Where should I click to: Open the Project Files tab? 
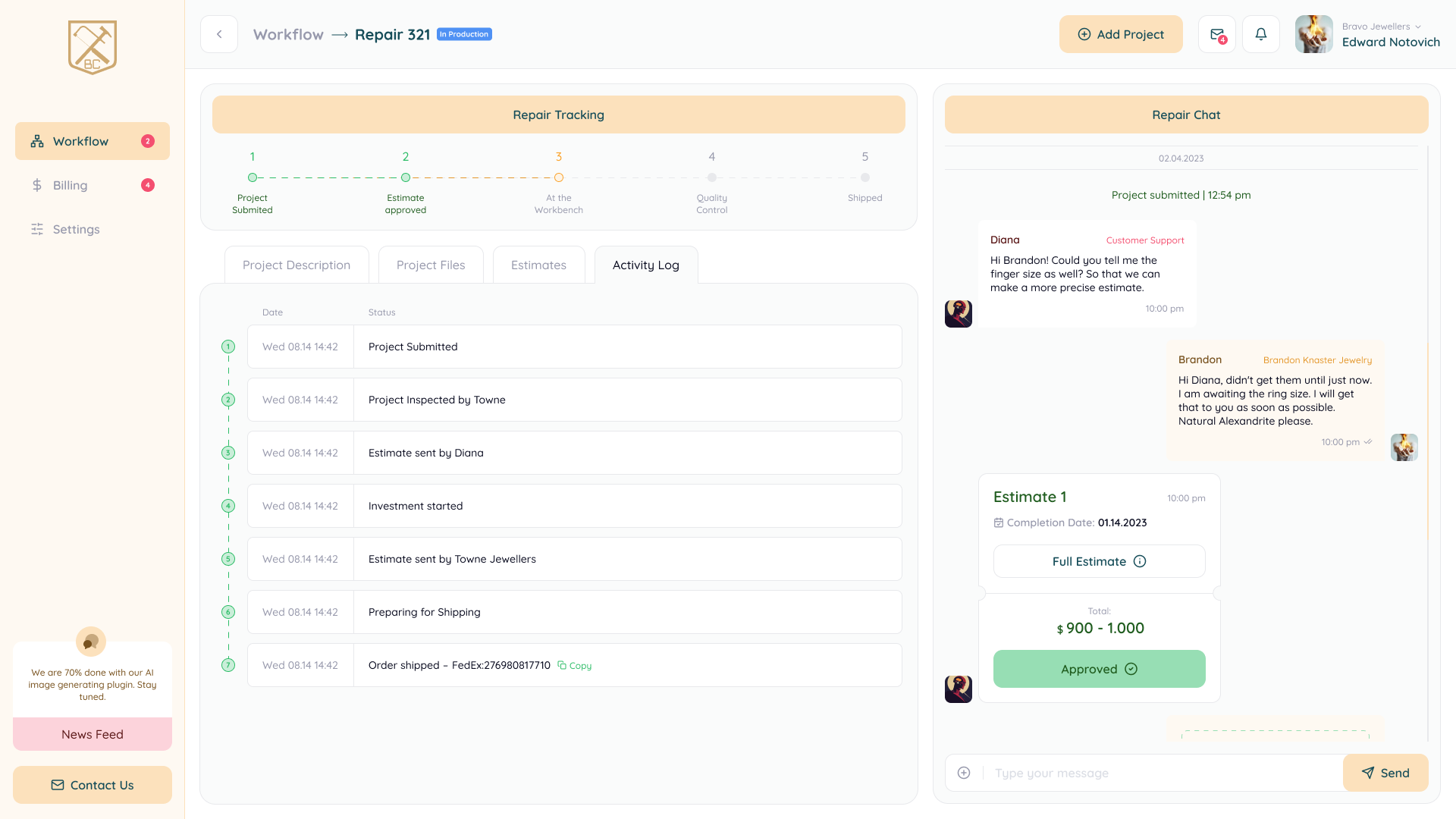pyautogui.click(x=431, y=265)
